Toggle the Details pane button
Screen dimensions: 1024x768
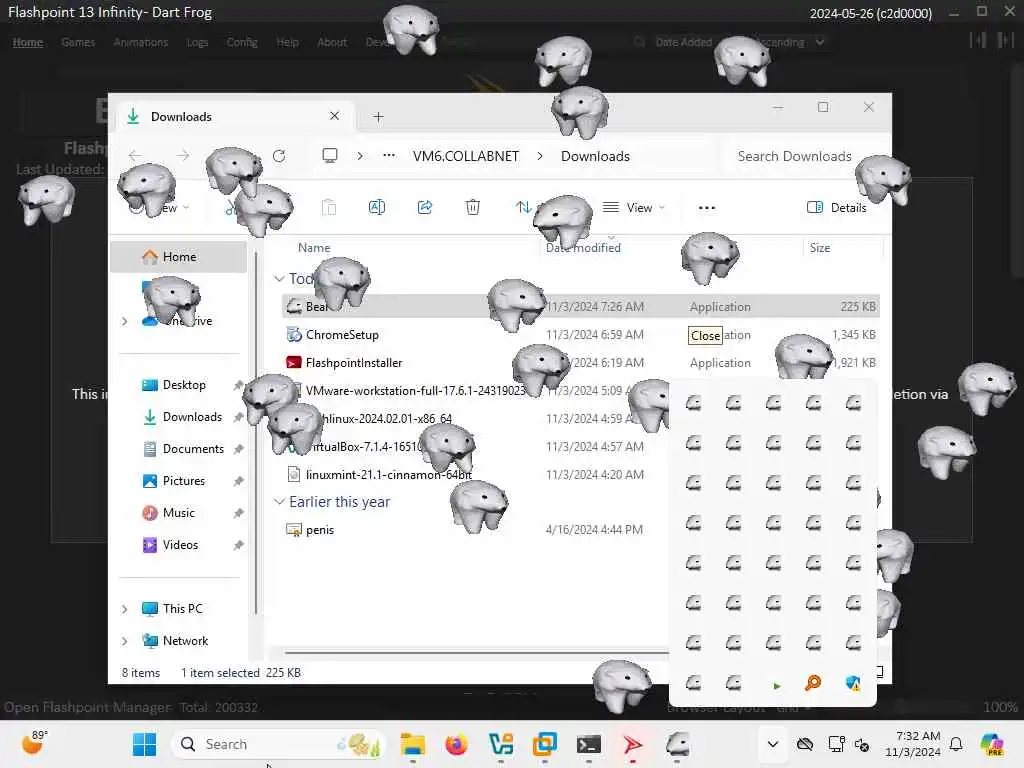point(837,208)
